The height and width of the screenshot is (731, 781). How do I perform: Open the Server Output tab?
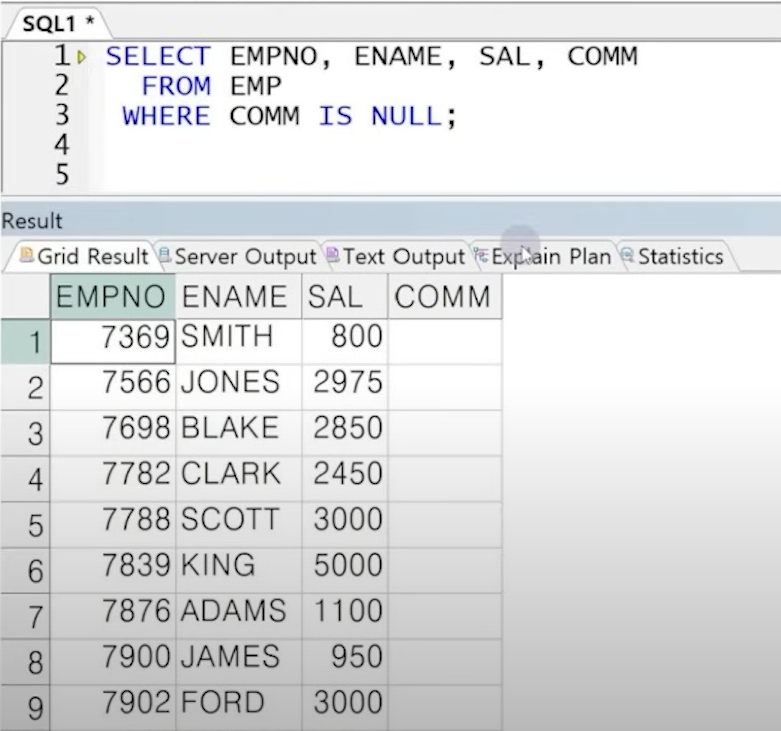[x=238, y=256]
